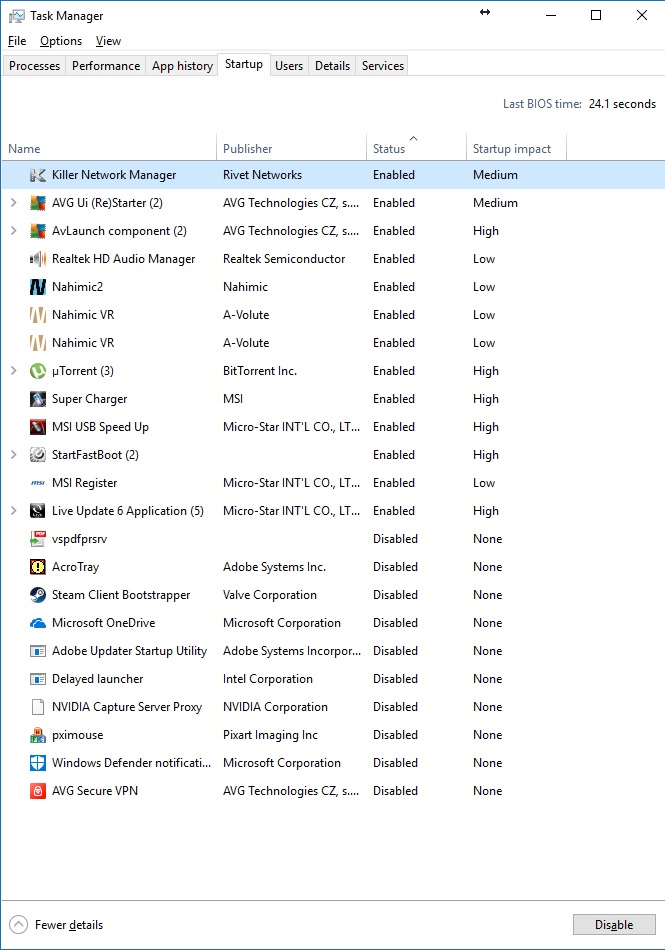Select the Super Charger row name text
This screenshot has height=950, width=665.
coord(90,399)
